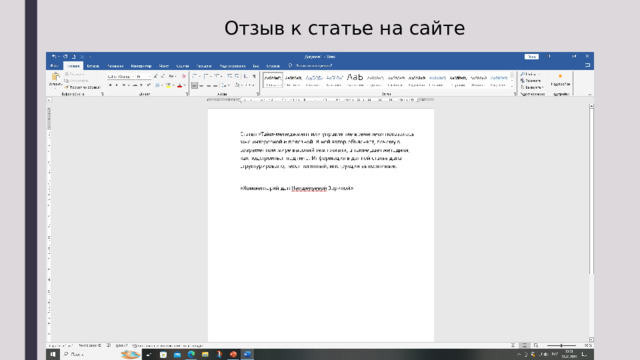Open the Change Case (Aa) dropdown
This screenshot has width=640, height=360.
coord(172,76)
